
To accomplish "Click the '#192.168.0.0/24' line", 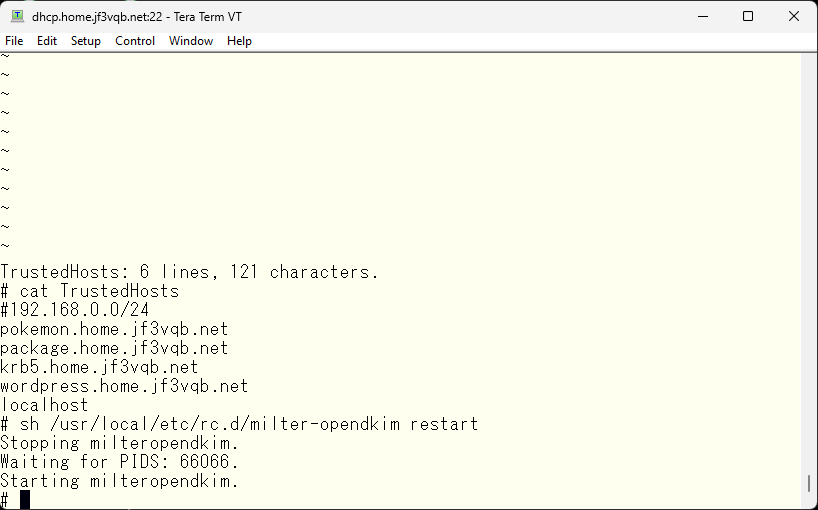I will click(75, 310).
